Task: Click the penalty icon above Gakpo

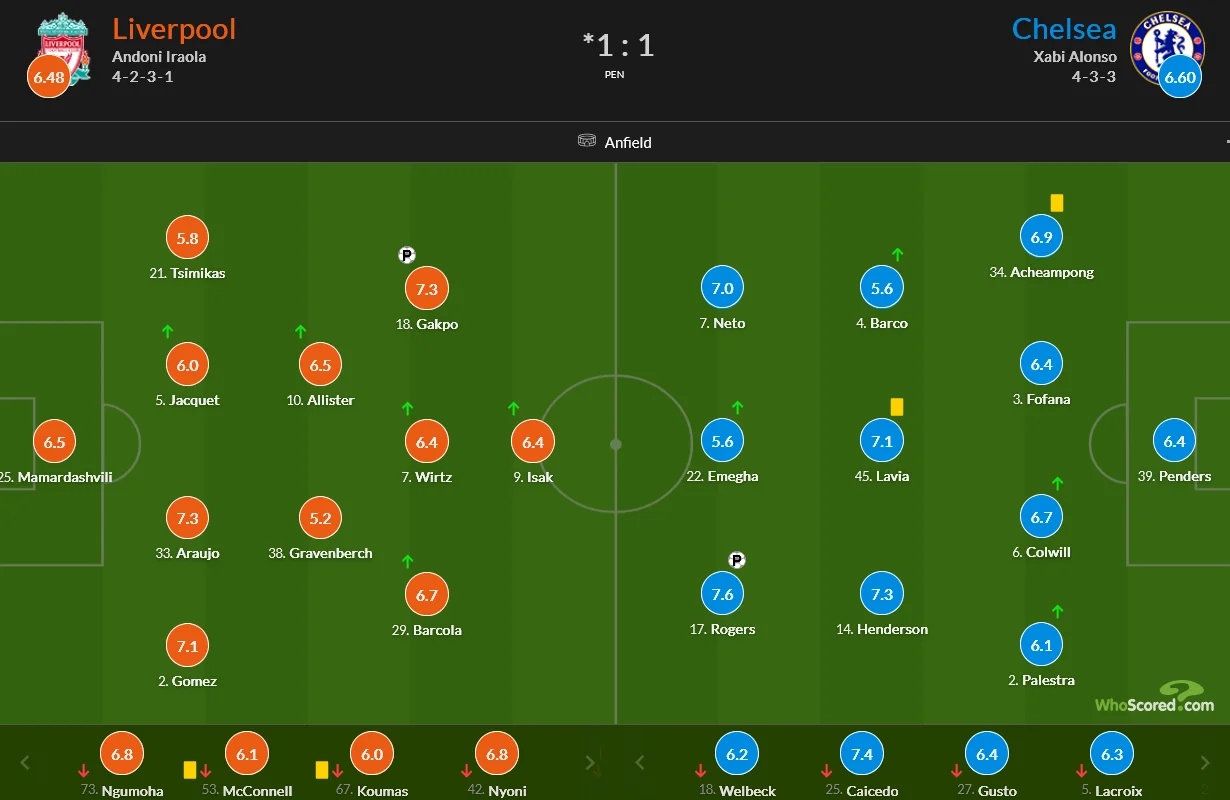Action: 406,255
